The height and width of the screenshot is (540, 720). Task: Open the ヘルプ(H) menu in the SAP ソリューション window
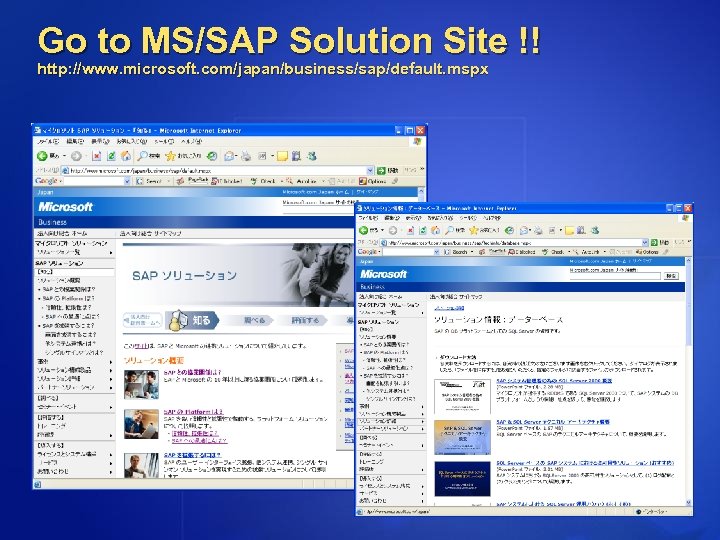[191, 141]
